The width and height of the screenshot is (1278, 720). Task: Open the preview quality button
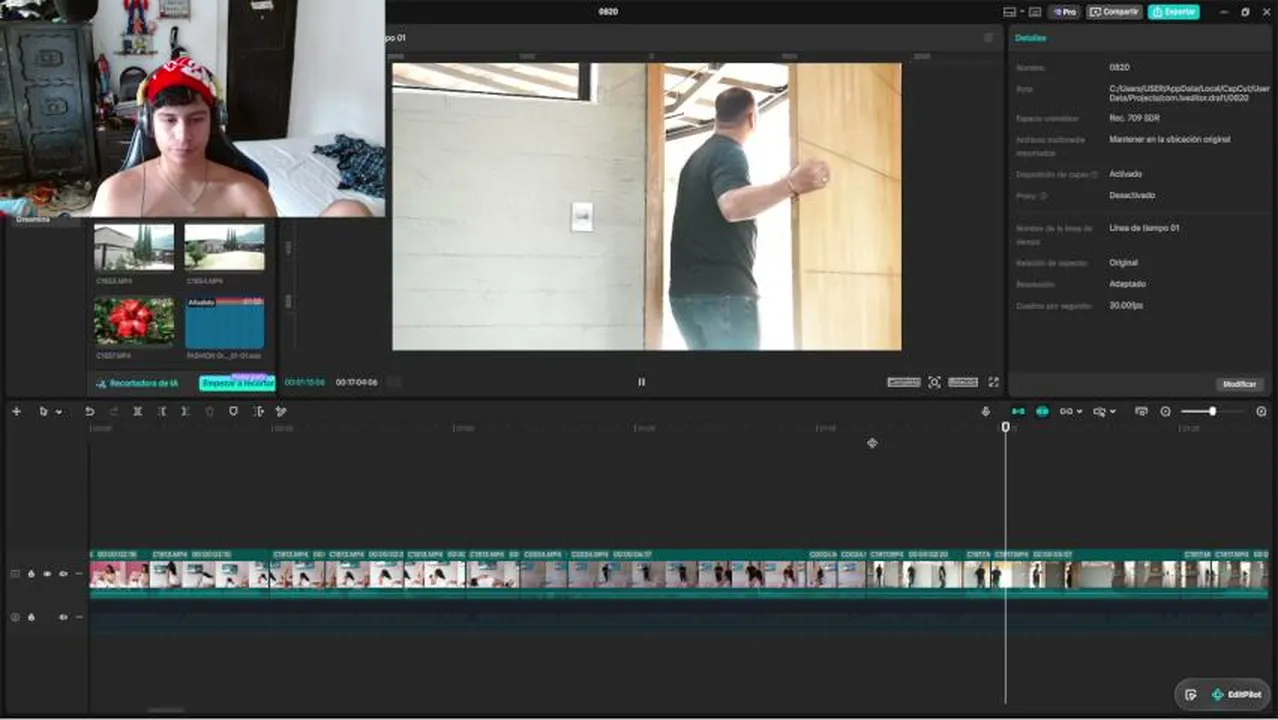(x=904, y=382)
